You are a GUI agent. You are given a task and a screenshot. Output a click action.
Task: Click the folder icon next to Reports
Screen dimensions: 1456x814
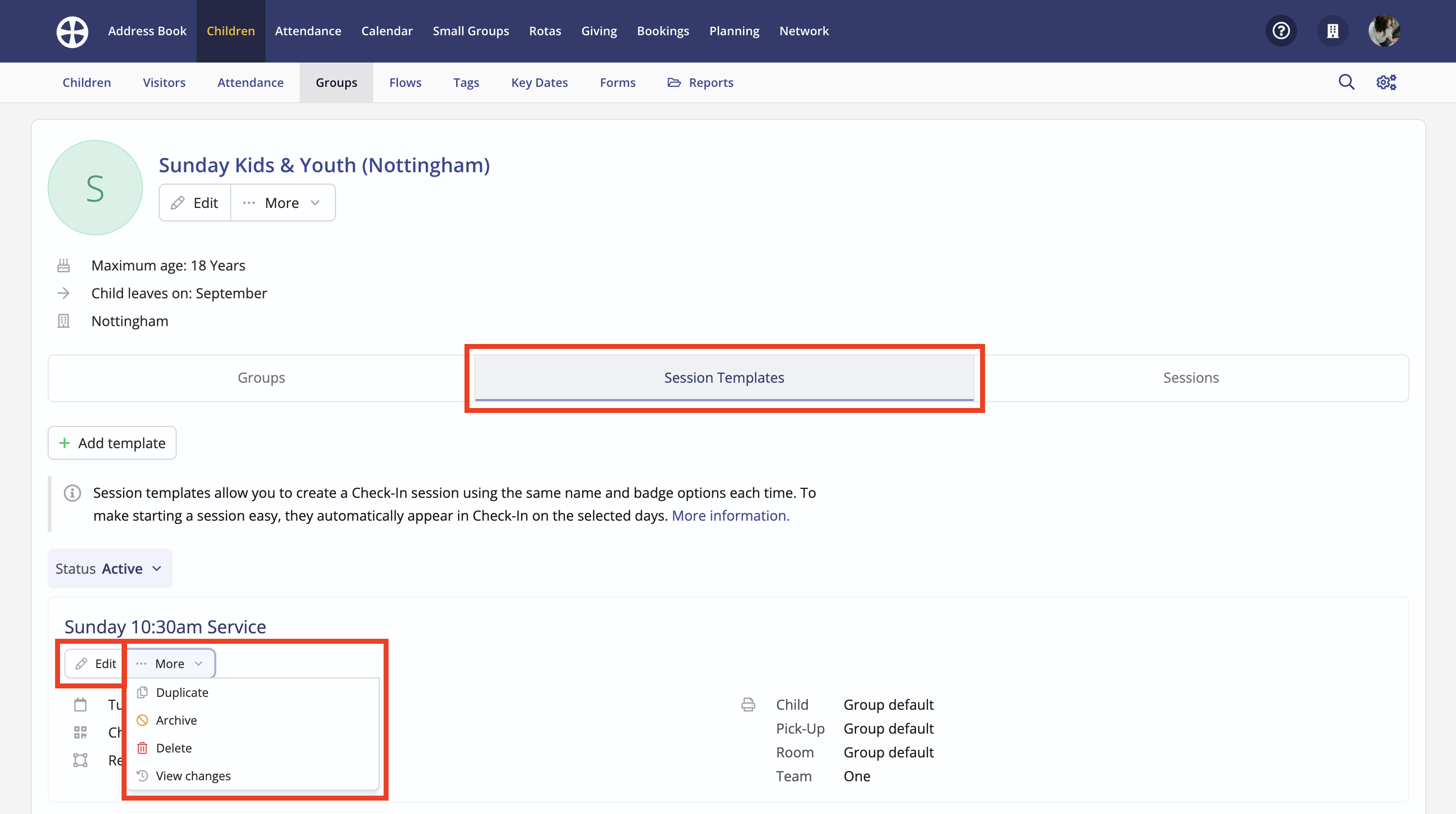click(673, 82)
